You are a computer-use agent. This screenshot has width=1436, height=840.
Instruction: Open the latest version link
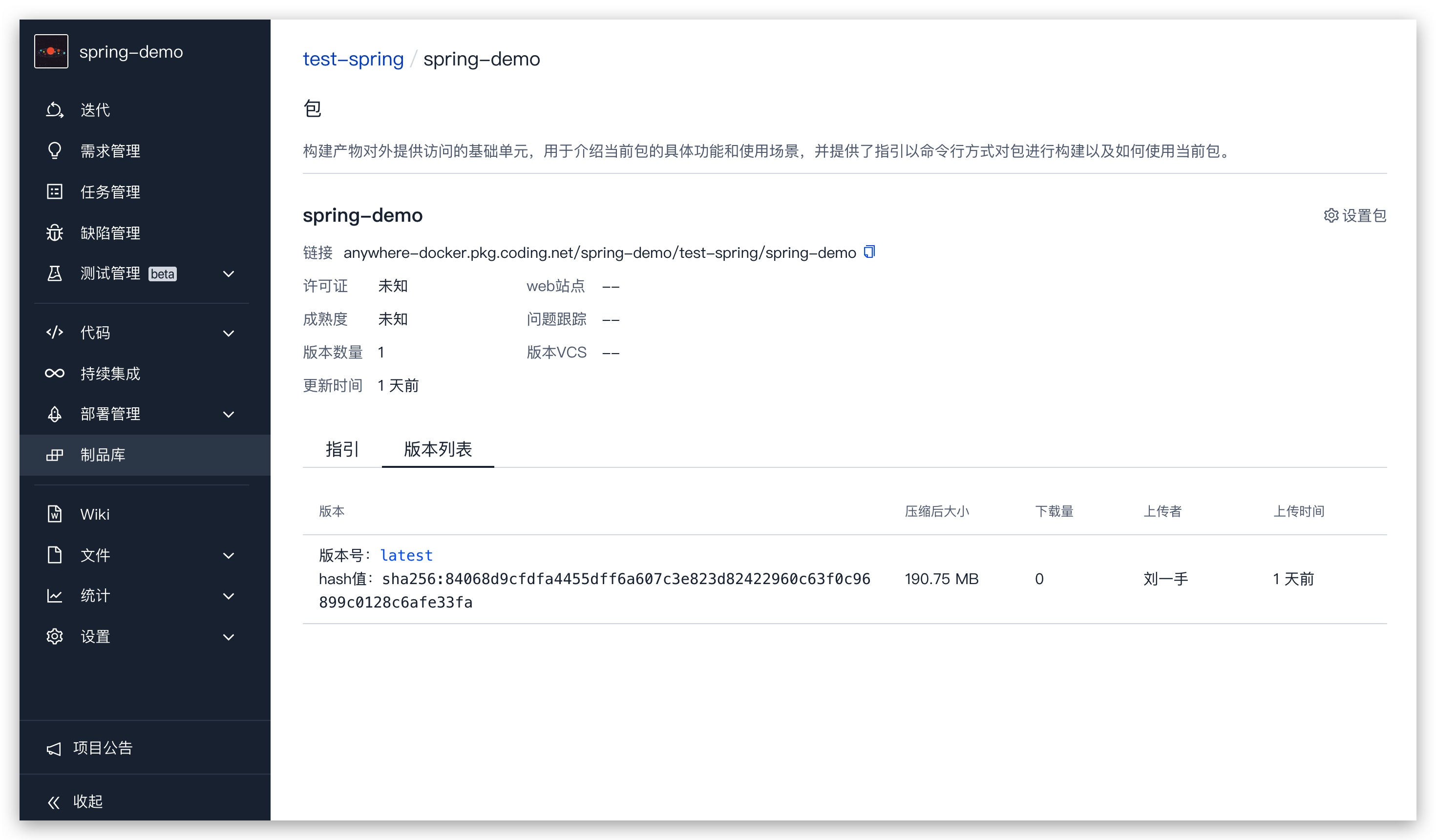[x=406, y=554]
